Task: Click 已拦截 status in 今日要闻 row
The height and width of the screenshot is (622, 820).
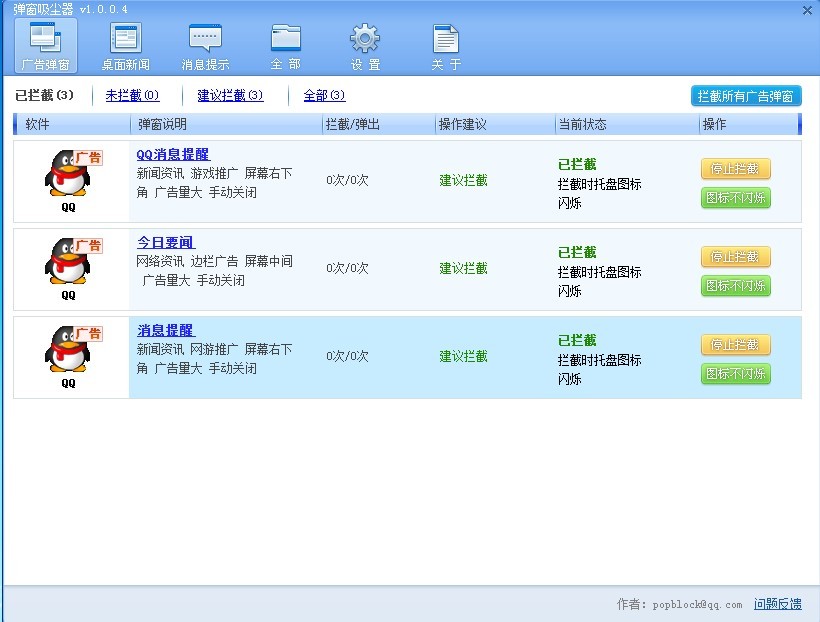Action: click(x=577, y=252)
